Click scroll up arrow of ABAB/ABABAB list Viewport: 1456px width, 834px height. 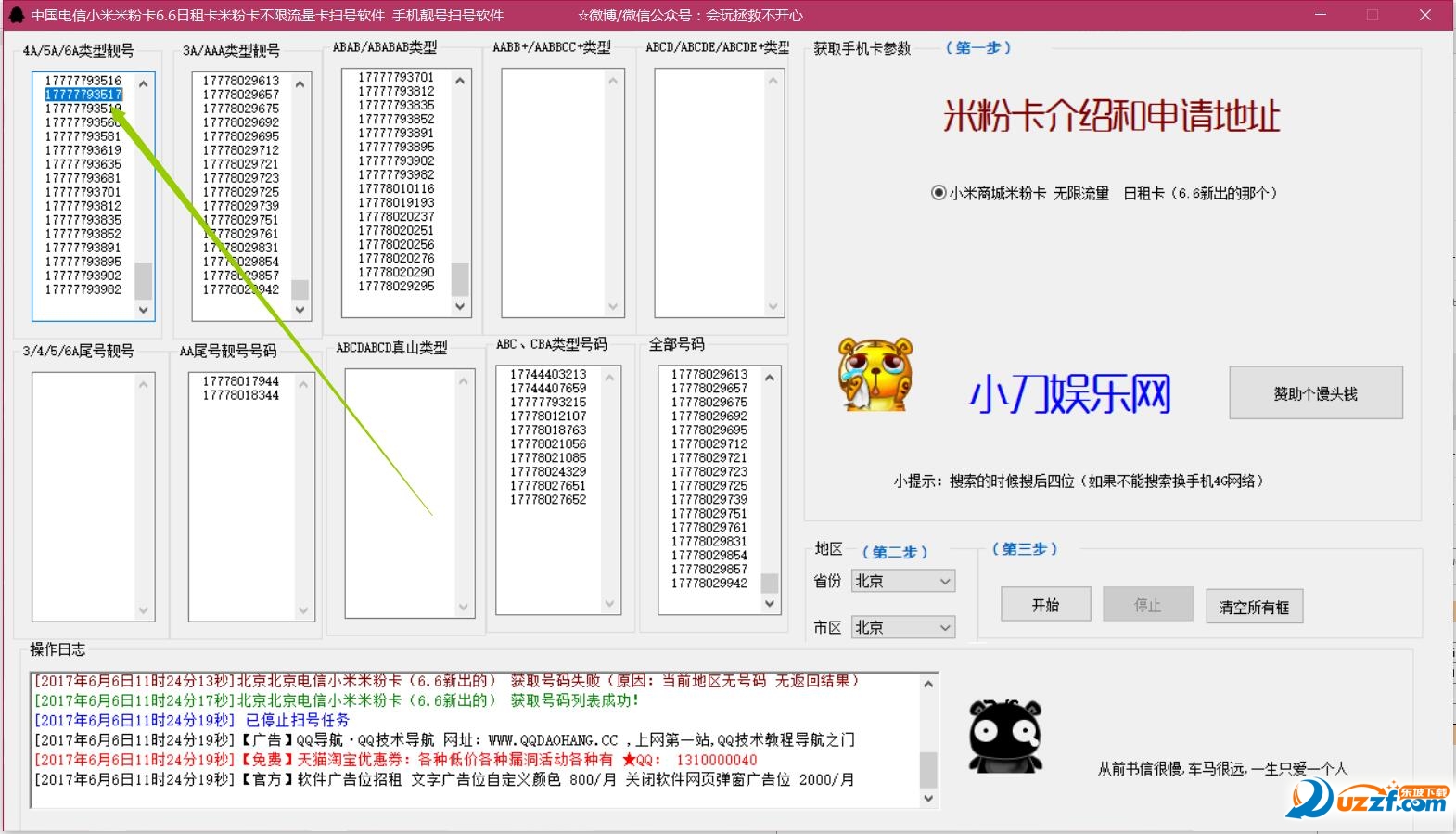point(460,81)
